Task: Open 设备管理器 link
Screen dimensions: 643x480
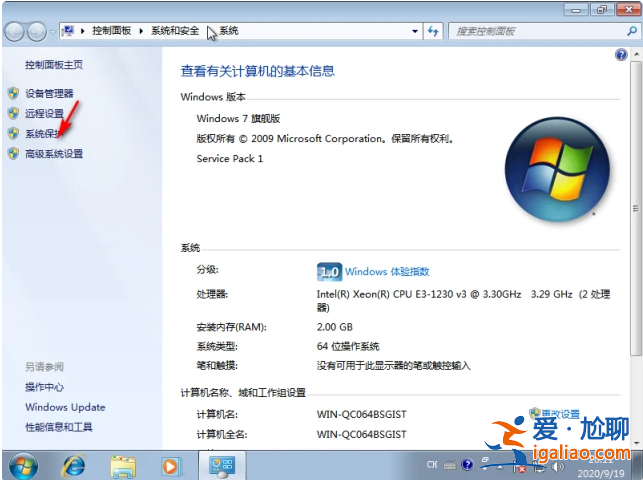Action: coord(49,93)
